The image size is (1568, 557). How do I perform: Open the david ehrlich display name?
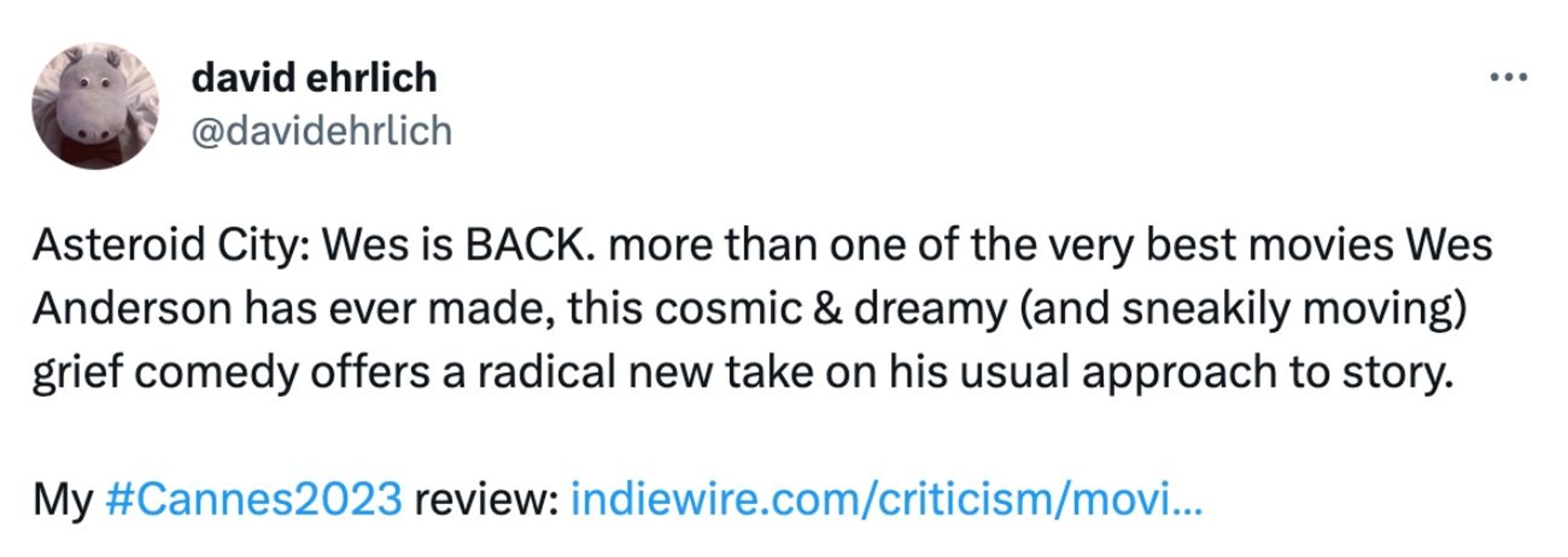click(314, 78)
